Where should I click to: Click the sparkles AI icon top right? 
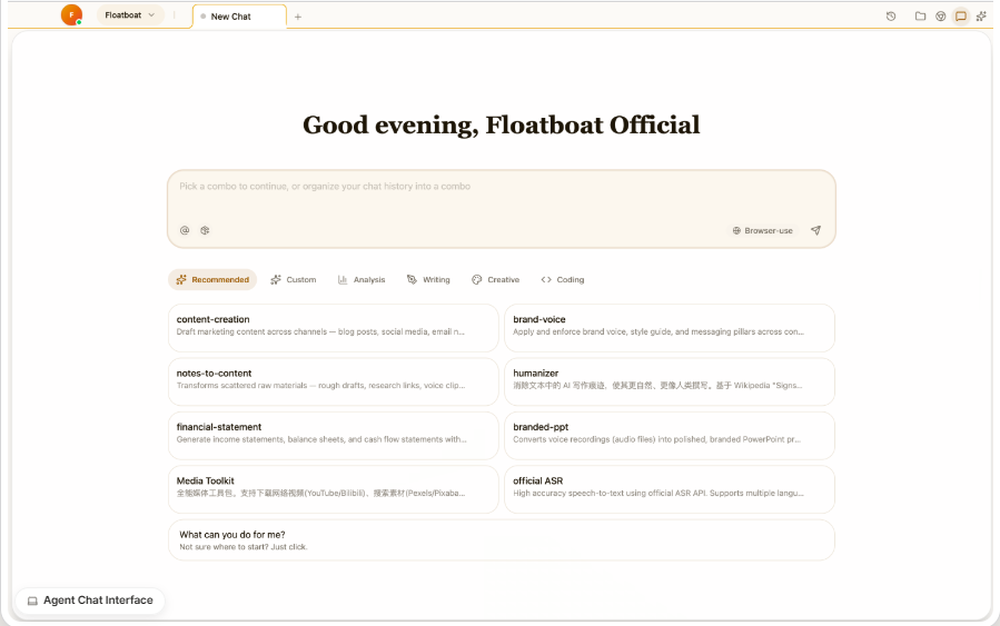tap(983, 16)
